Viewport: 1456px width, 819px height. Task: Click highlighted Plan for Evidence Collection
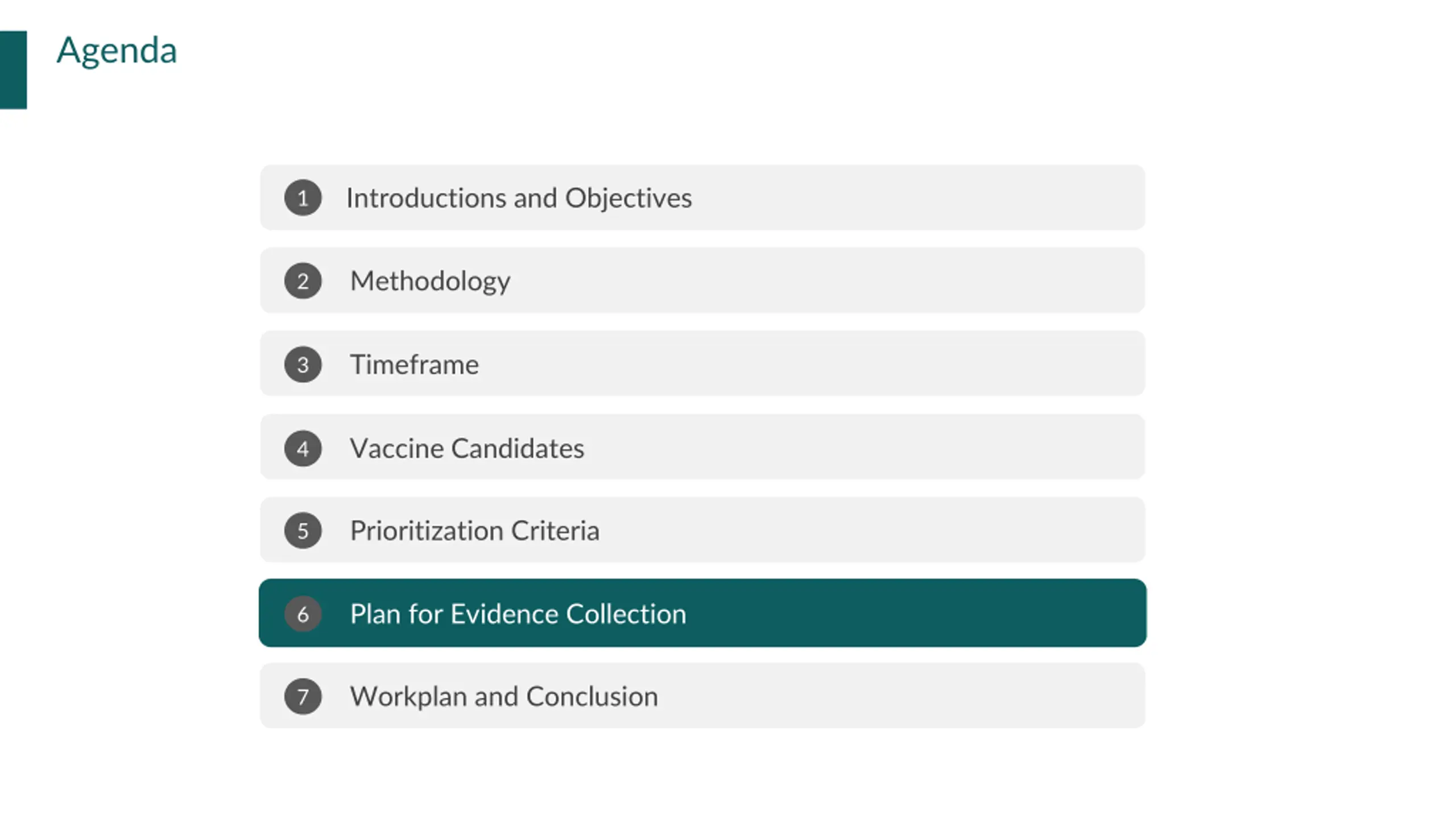[518, 614]
